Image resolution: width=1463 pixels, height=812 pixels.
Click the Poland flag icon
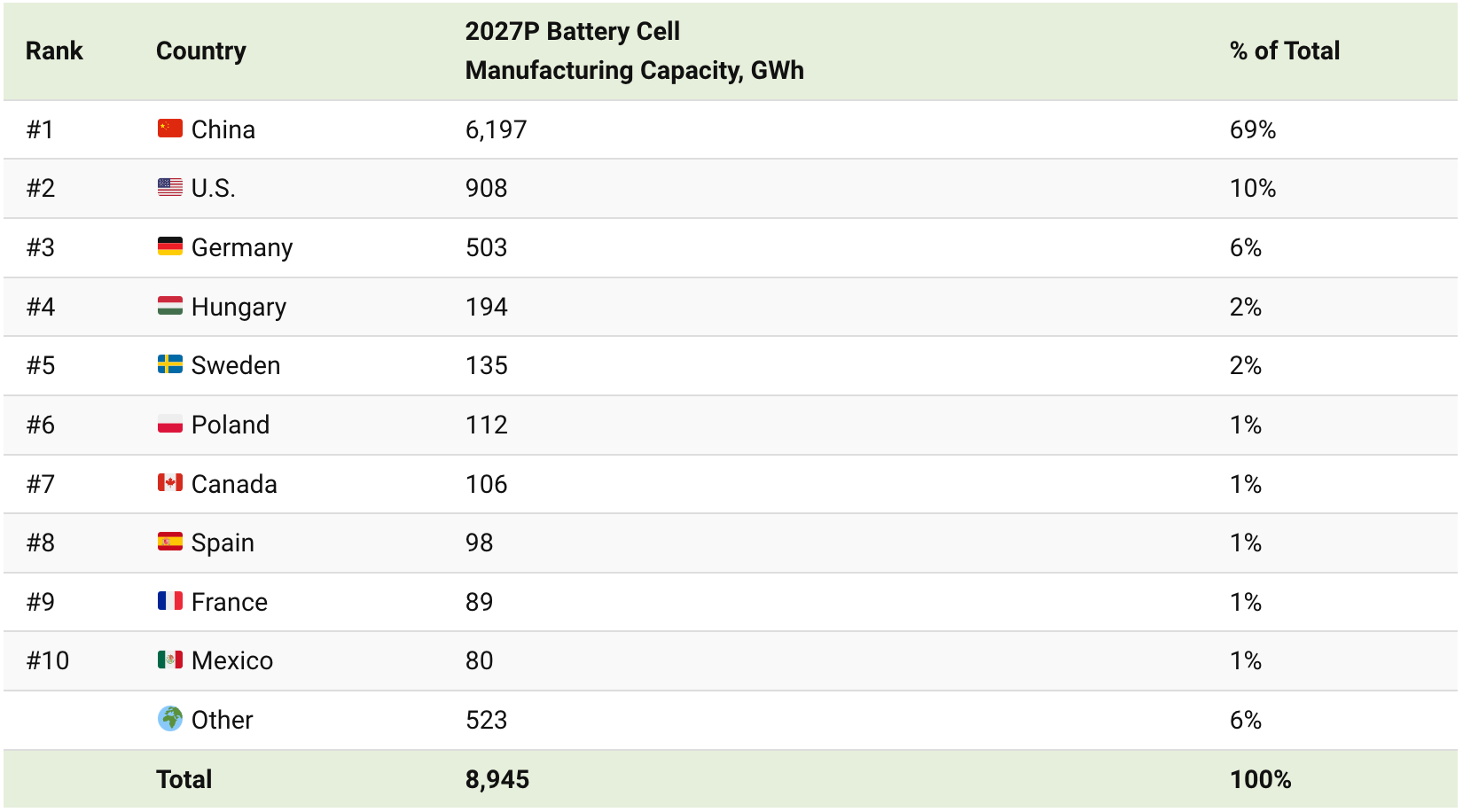[x=169, y=425]
